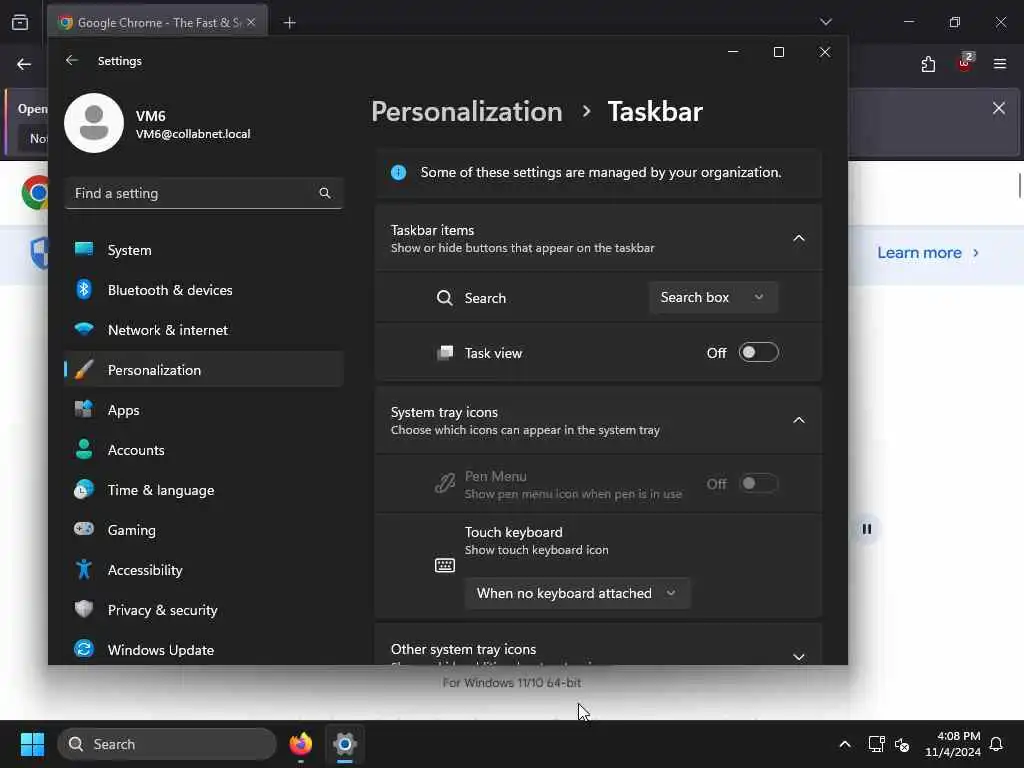The width and height of the screenshot is (1024, 768).
Task: Click the Gaming controller icon
Action: point(84,529)
